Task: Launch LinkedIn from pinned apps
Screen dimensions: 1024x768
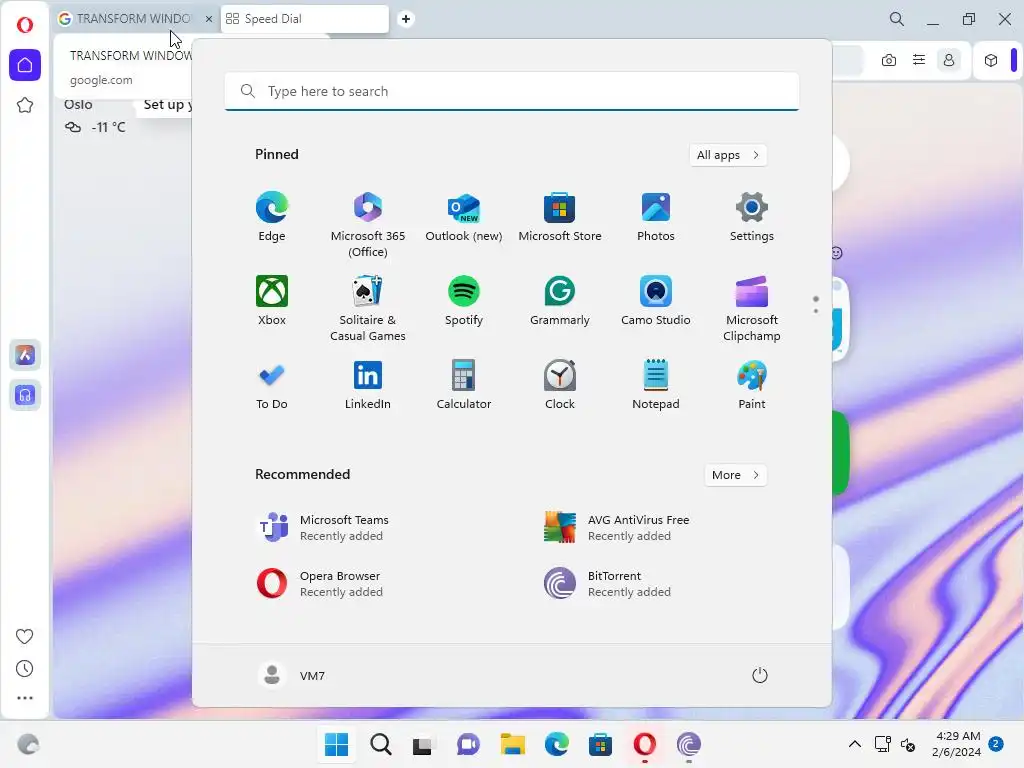Action: [368, 385]
